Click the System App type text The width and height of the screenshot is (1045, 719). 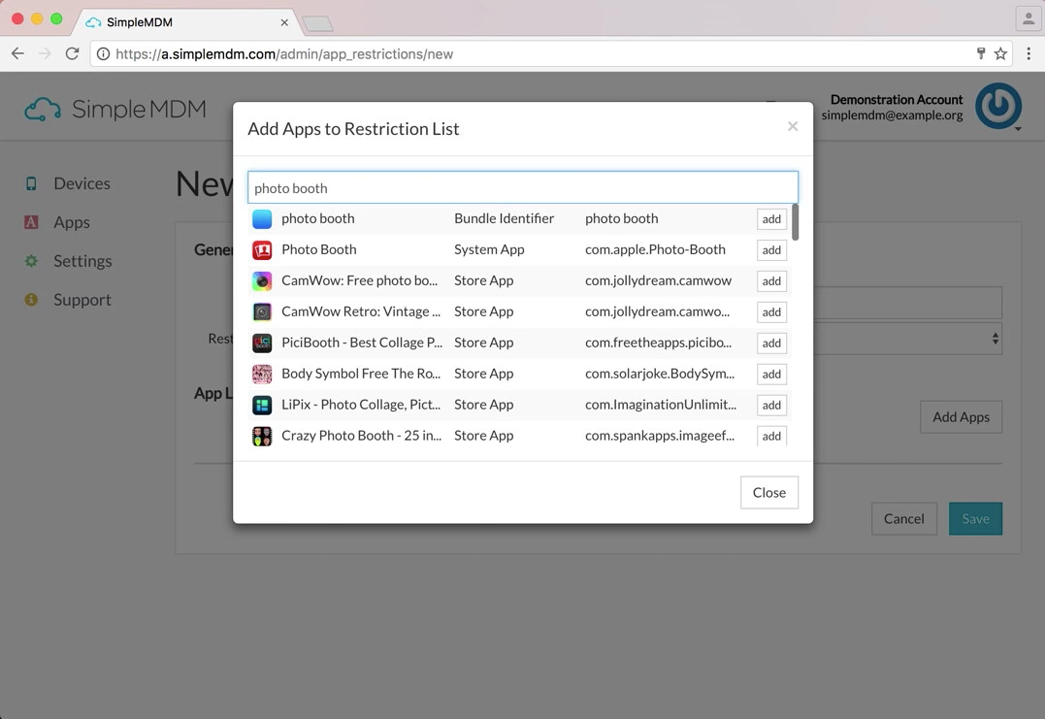[489, 249]
